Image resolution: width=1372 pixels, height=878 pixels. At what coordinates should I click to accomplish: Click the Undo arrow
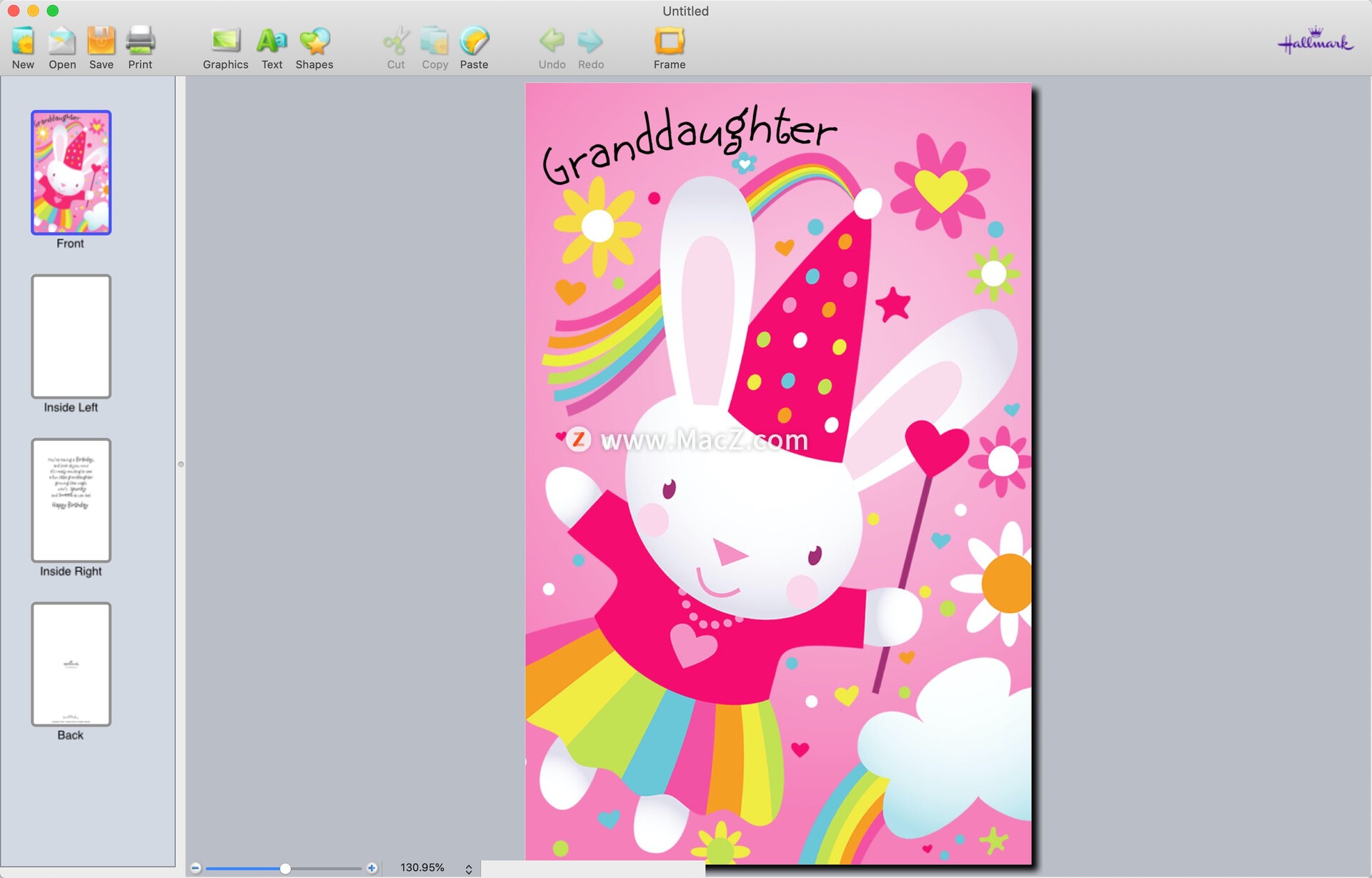(552, 41)
